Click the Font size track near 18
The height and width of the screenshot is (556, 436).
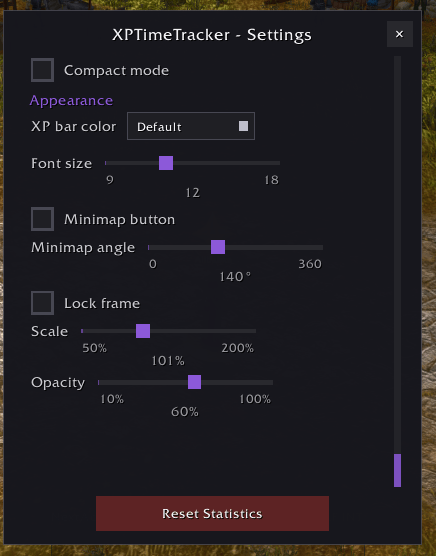(x=273, y=163)
